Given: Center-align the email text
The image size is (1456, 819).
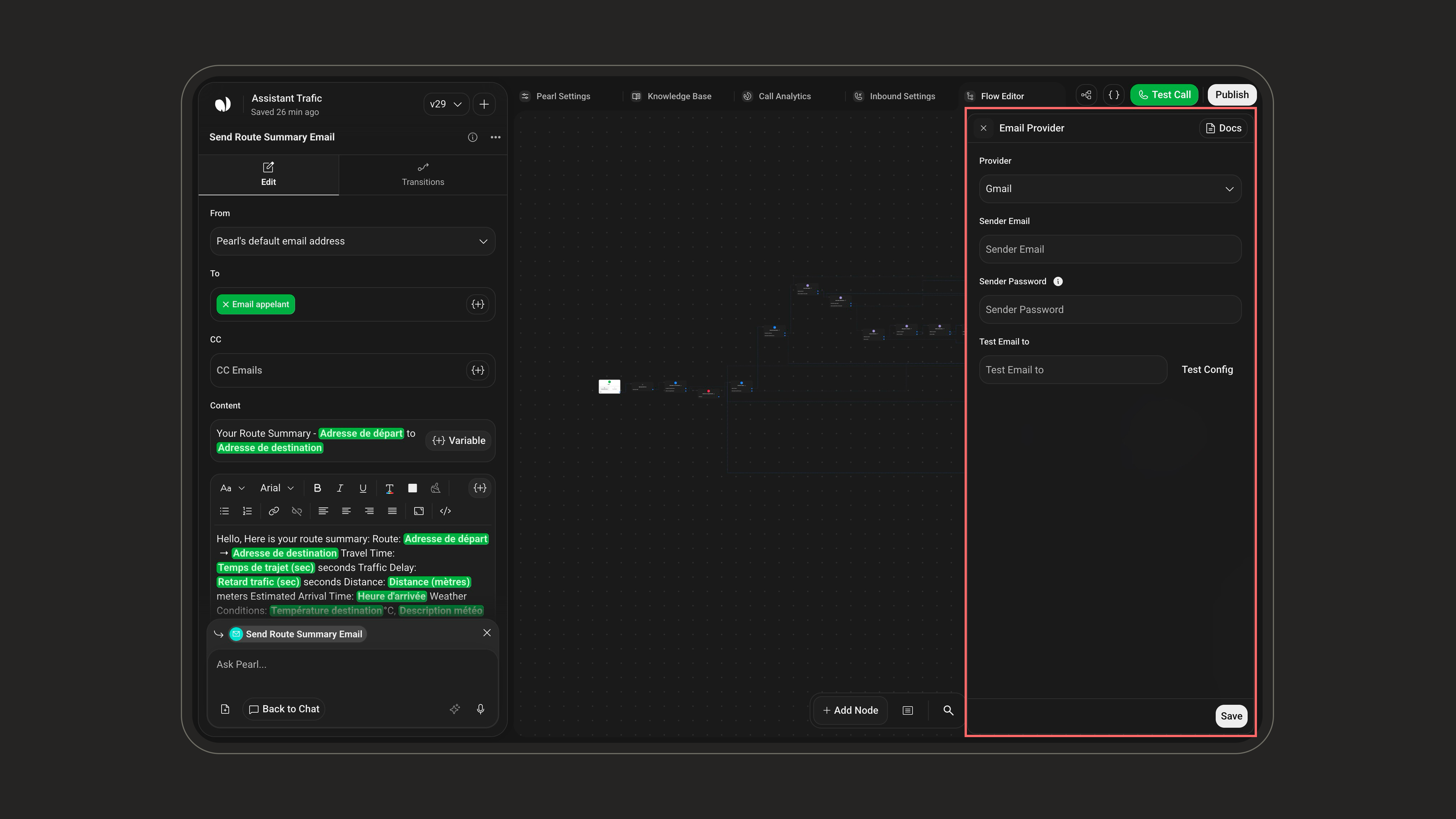Looking at the screenshot, I should [346, 511].
